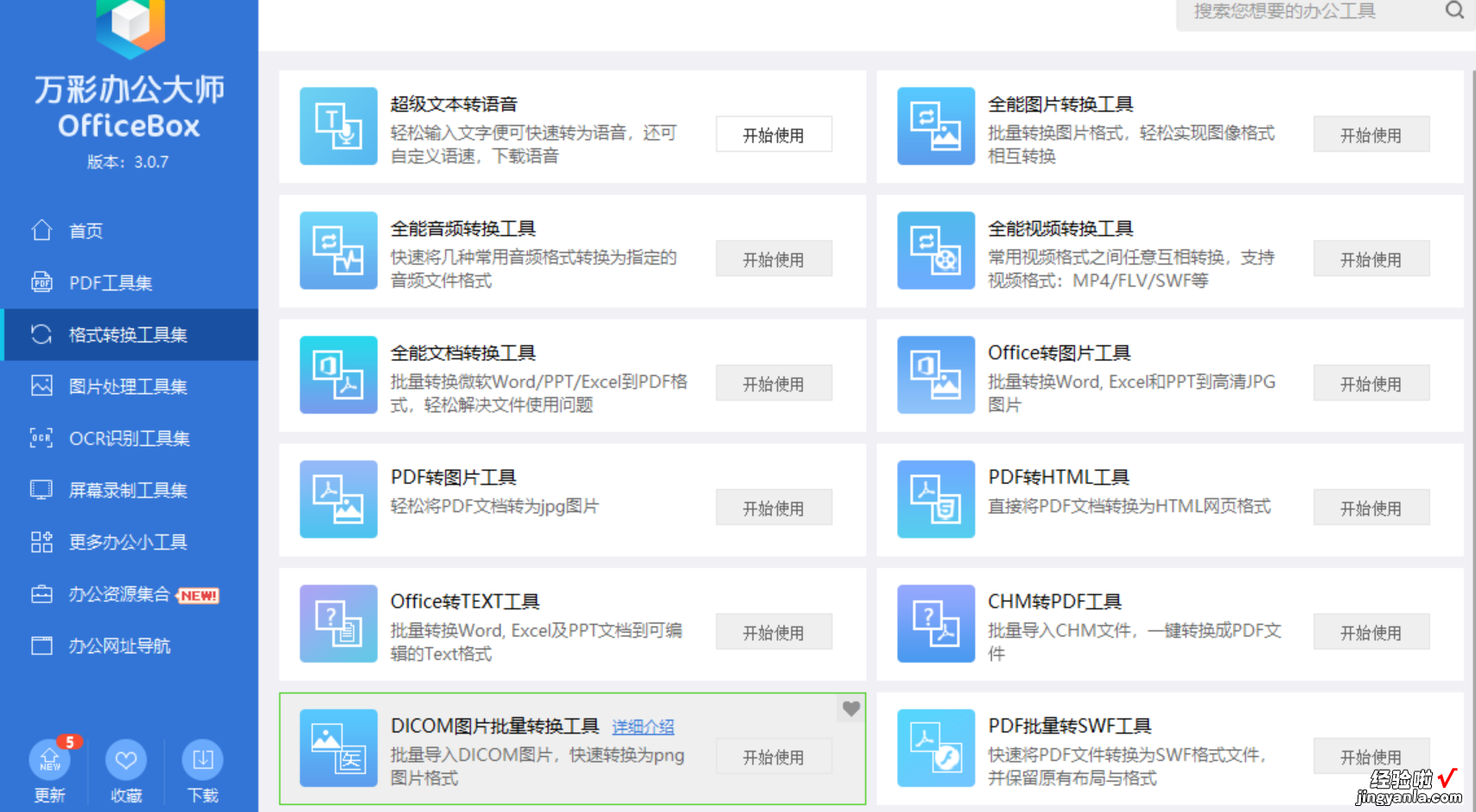1476x812 pixels.
Task: Click the CHM转PDF工具 icon
Action: point(936,624)
